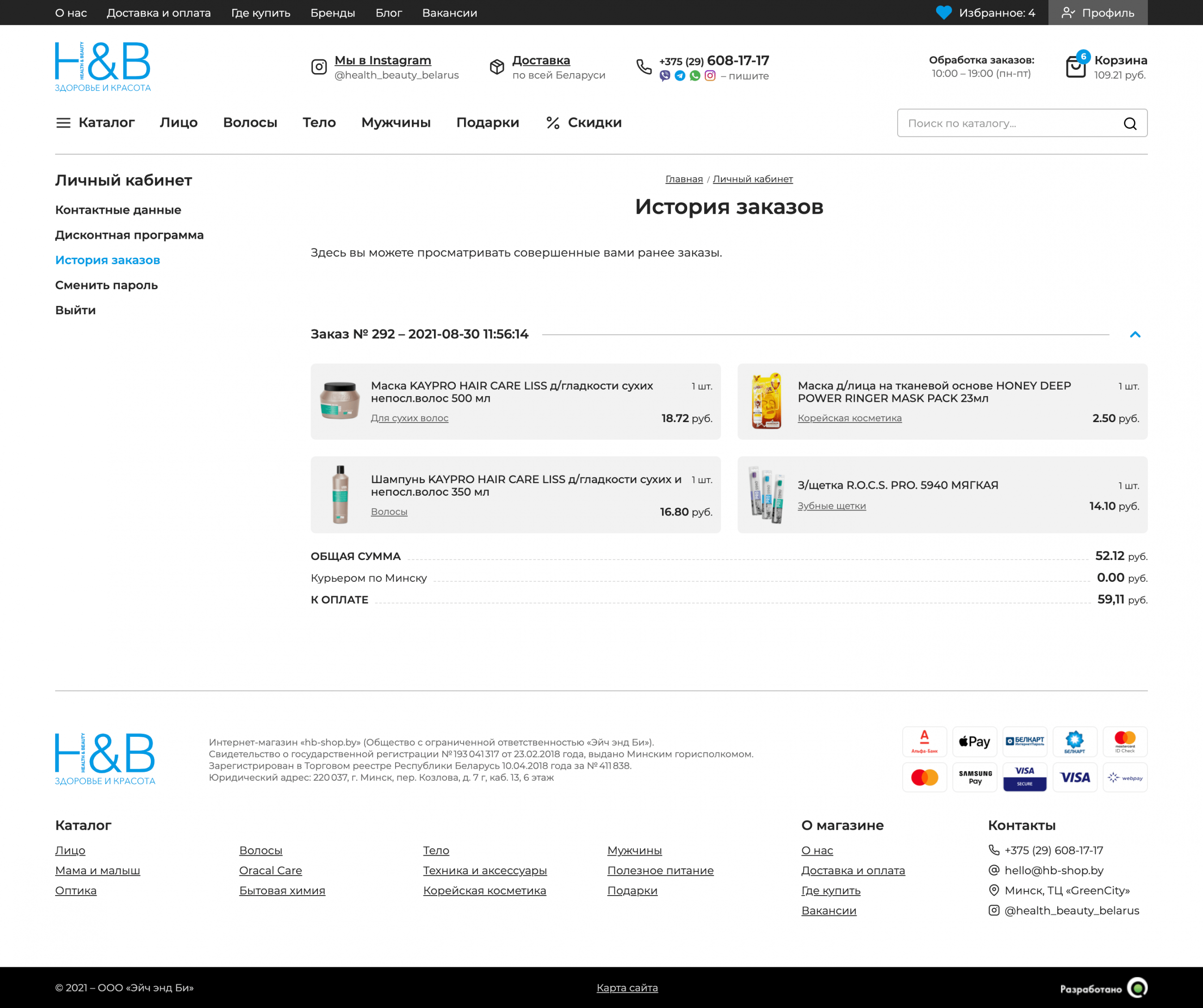
Task: Click the Visa Secure payment badge
Action: click(x=1025, y=777)
